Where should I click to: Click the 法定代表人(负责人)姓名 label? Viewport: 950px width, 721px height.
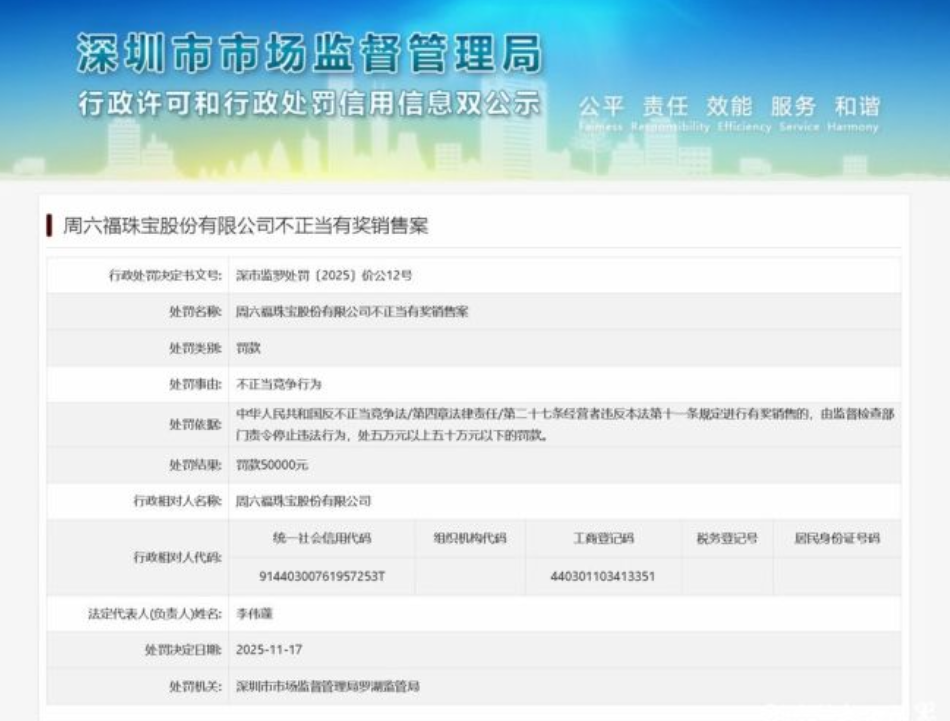(x=155, y=614)
